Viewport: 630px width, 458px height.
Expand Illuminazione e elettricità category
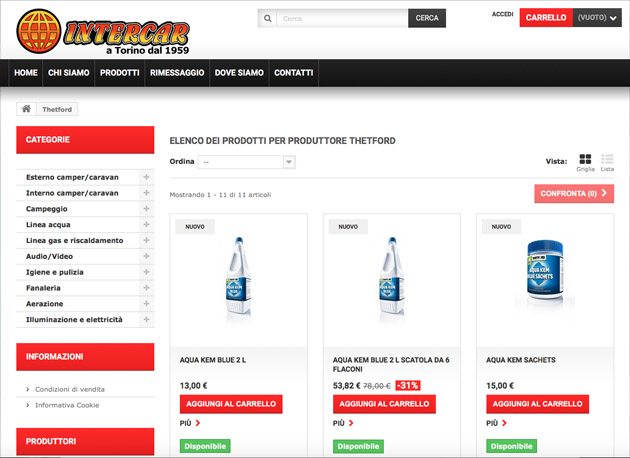pyautogui.click(x=147, y=320)
